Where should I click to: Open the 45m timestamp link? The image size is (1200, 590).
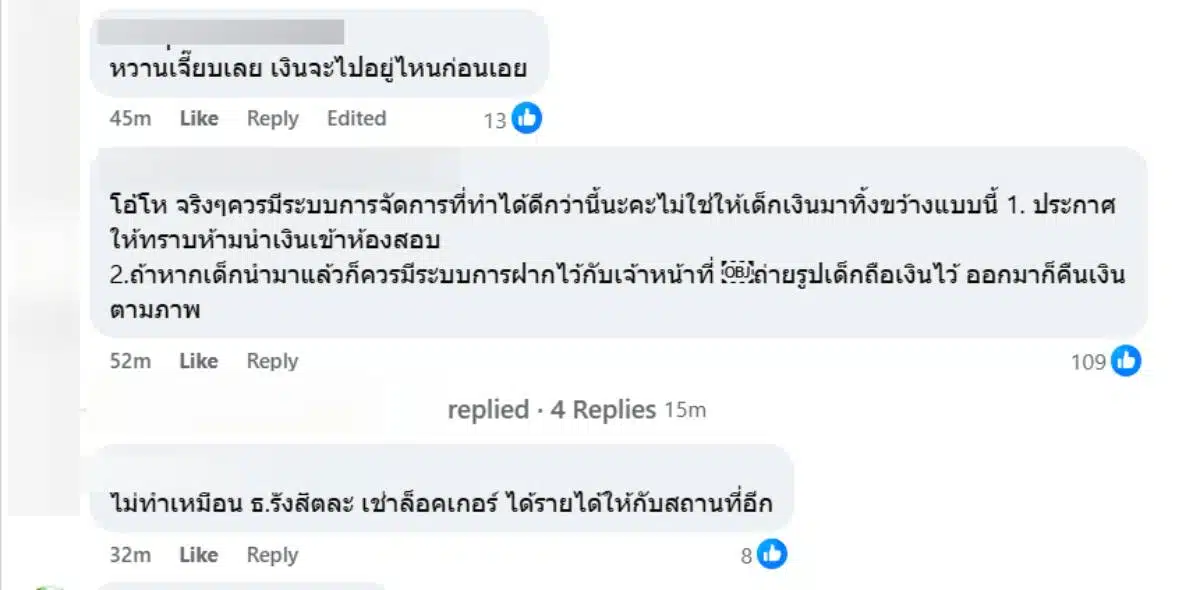pos(130,118)
